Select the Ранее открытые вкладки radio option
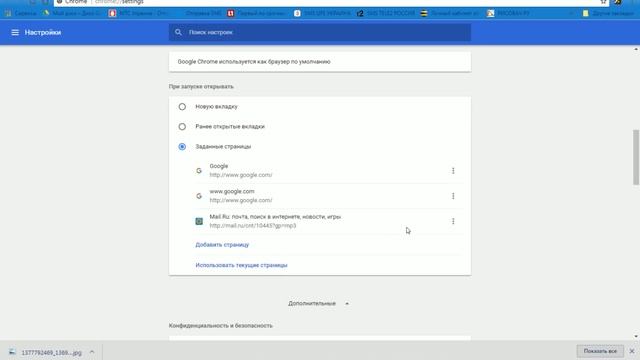 182,127
